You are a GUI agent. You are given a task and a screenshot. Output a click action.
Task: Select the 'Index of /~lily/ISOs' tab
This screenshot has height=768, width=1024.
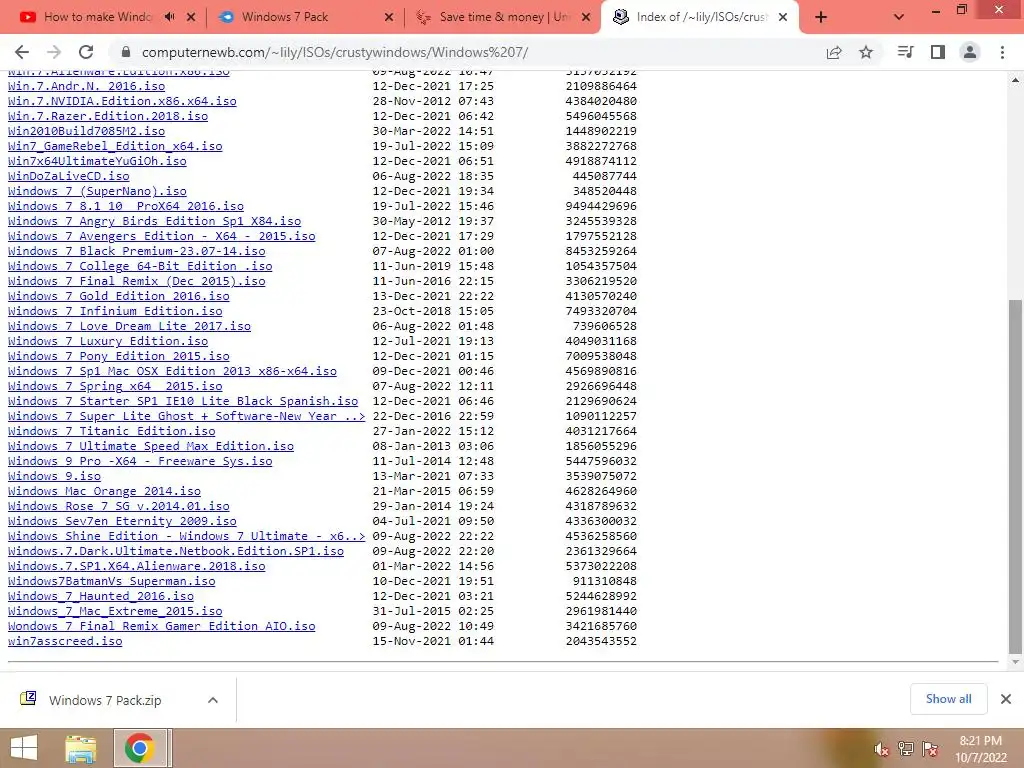tap(702, 17)
